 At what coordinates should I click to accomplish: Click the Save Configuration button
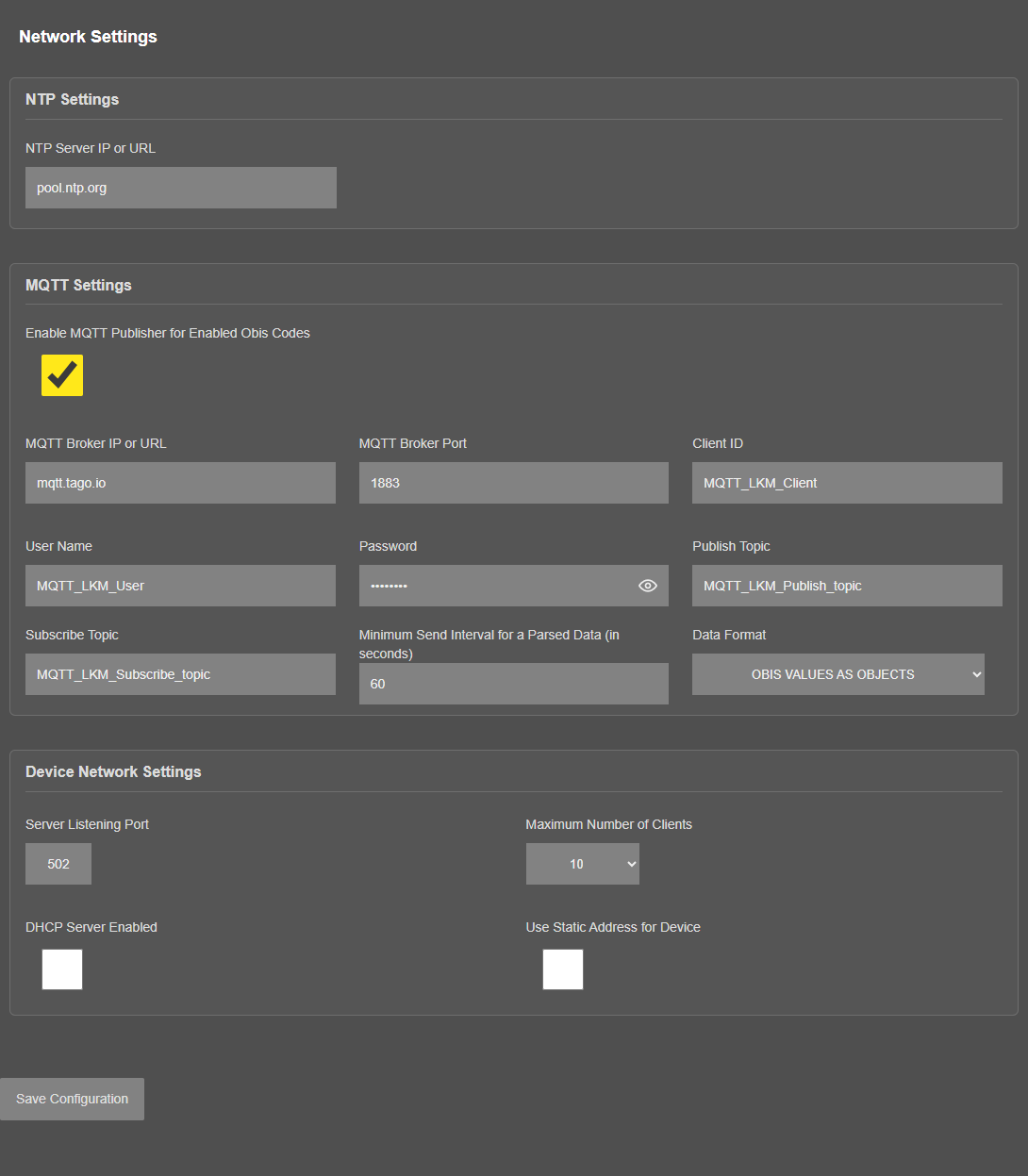pyautogui.click(x=72, y=1099)
